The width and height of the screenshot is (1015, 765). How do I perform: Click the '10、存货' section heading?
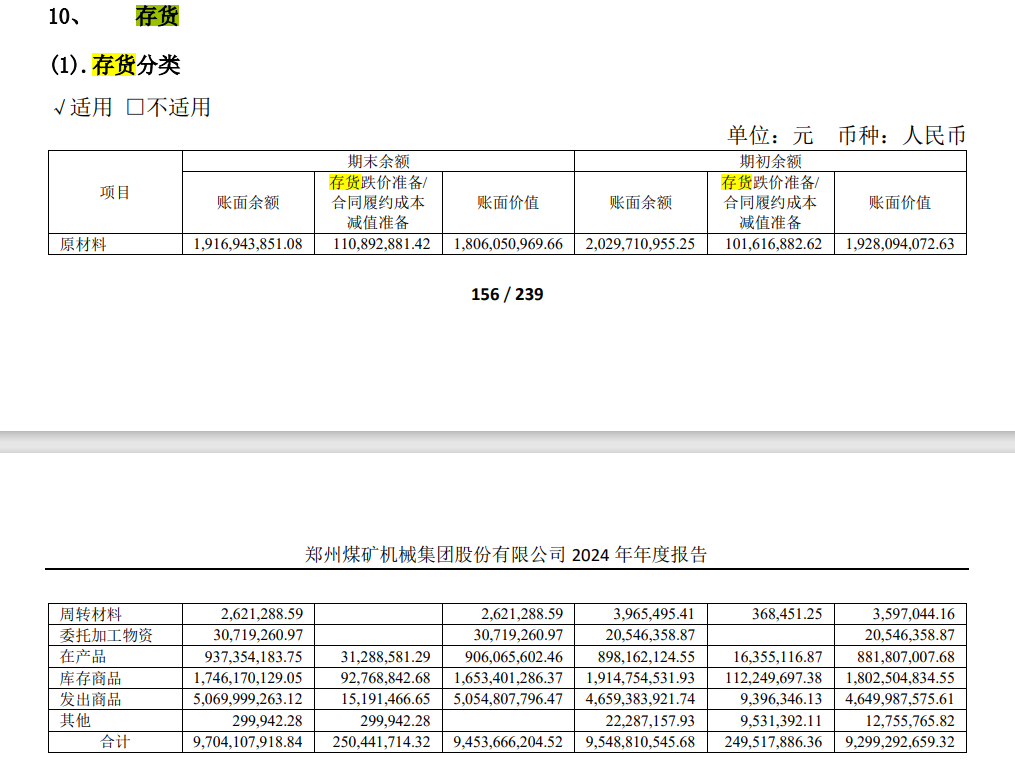tap(113, 16)
